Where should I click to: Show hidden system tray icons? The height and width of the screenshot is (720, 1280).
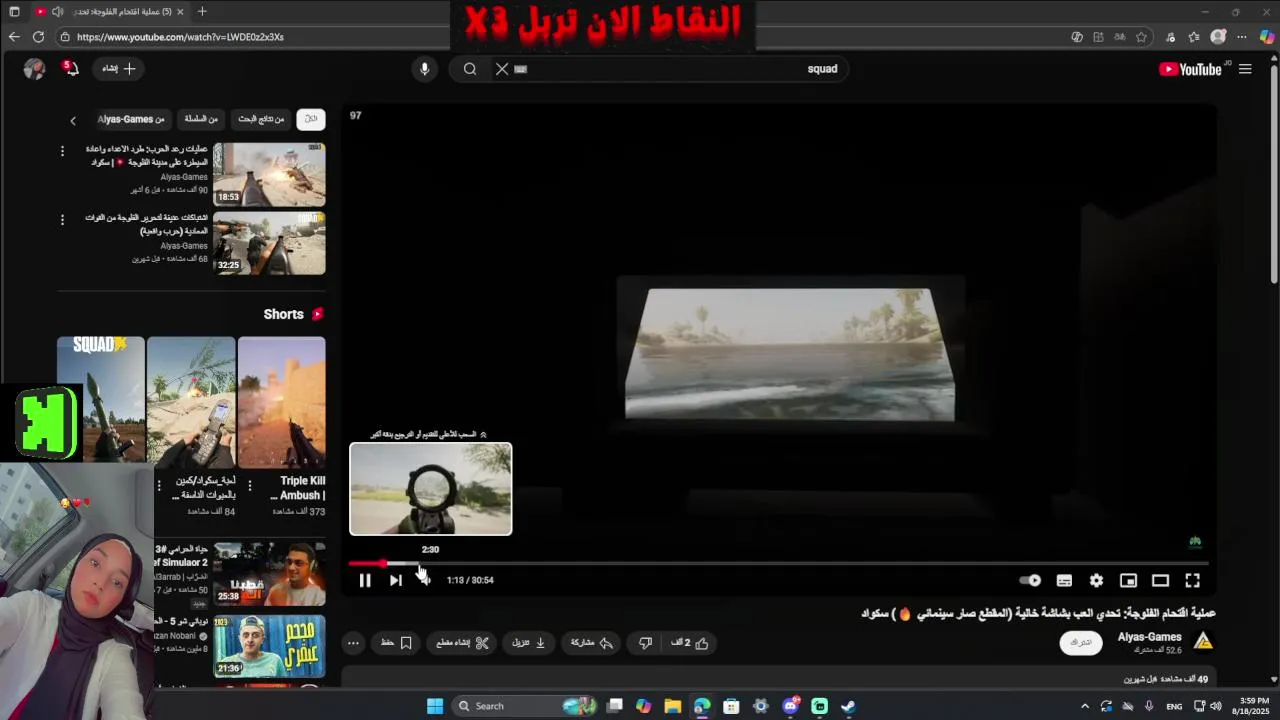point(1085,706)
